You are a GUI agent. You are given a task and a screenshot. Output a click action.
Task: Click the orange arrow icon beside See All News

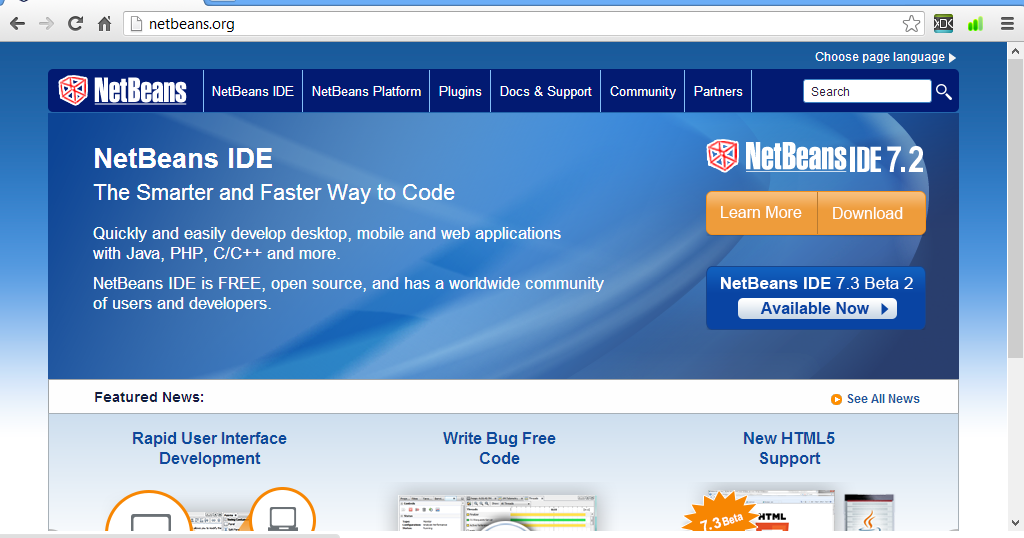[x=836, y=399]
